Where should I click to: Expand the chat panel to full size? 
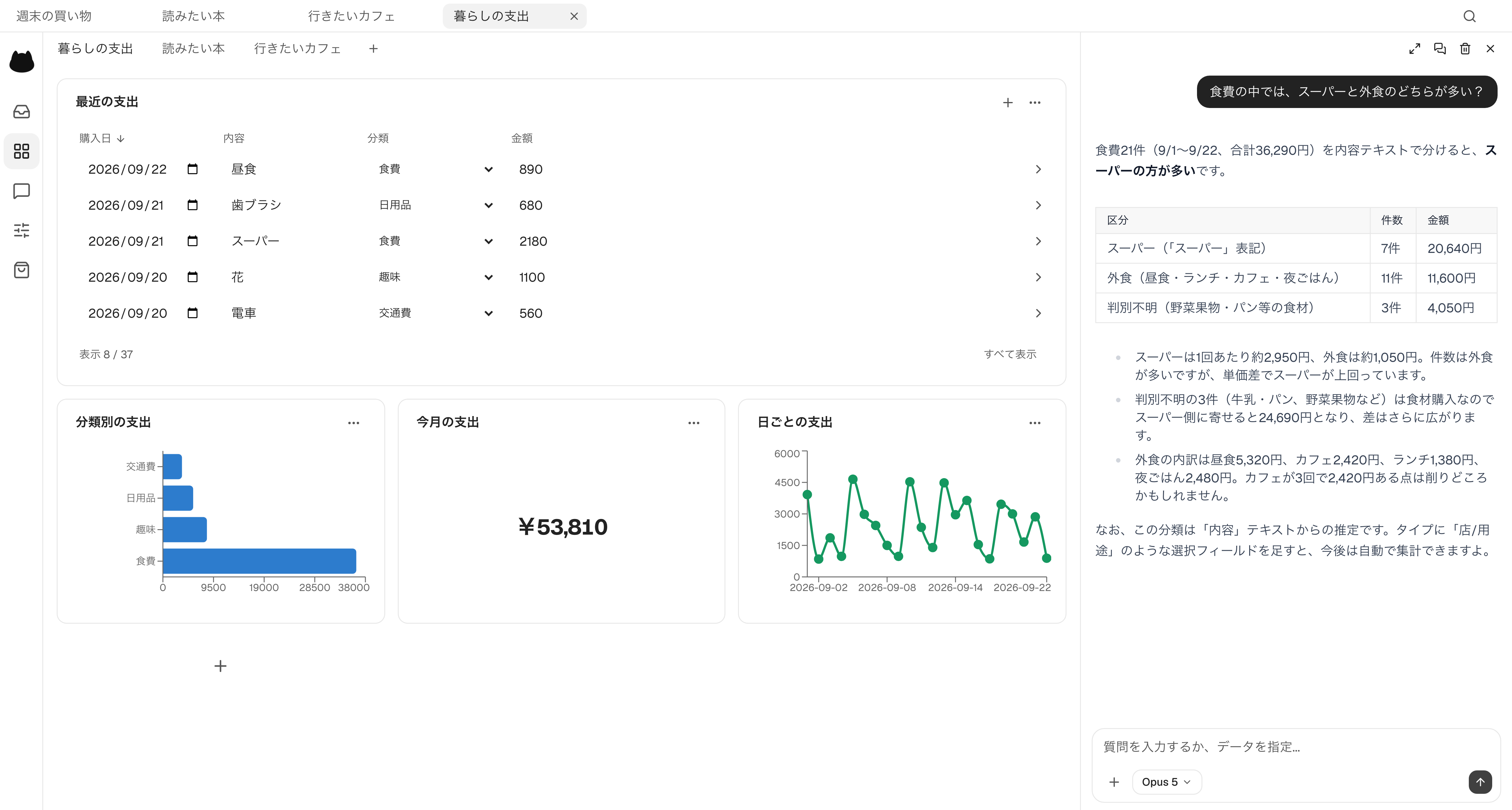point(1414,49)
